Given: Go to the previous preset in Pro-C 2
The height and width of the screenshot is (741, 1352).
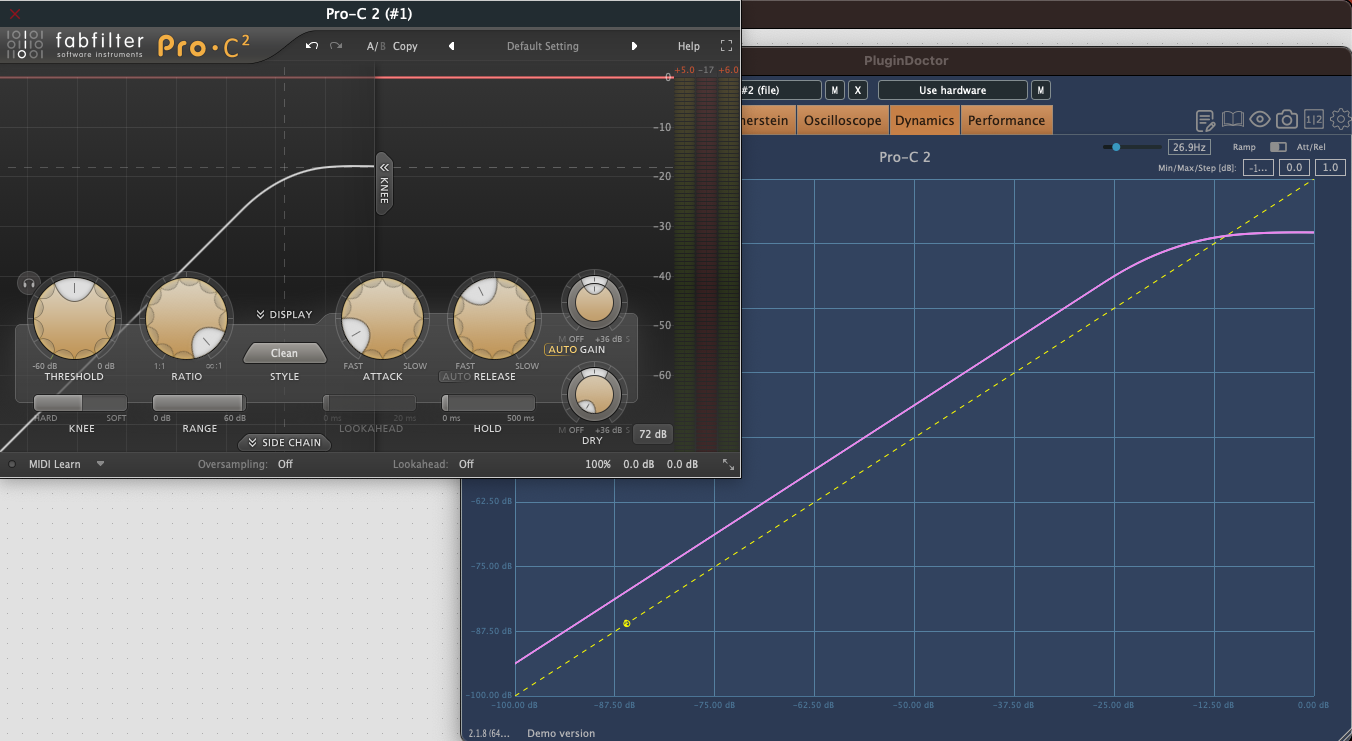Looking at the screenshot, I should pos(451,46).
